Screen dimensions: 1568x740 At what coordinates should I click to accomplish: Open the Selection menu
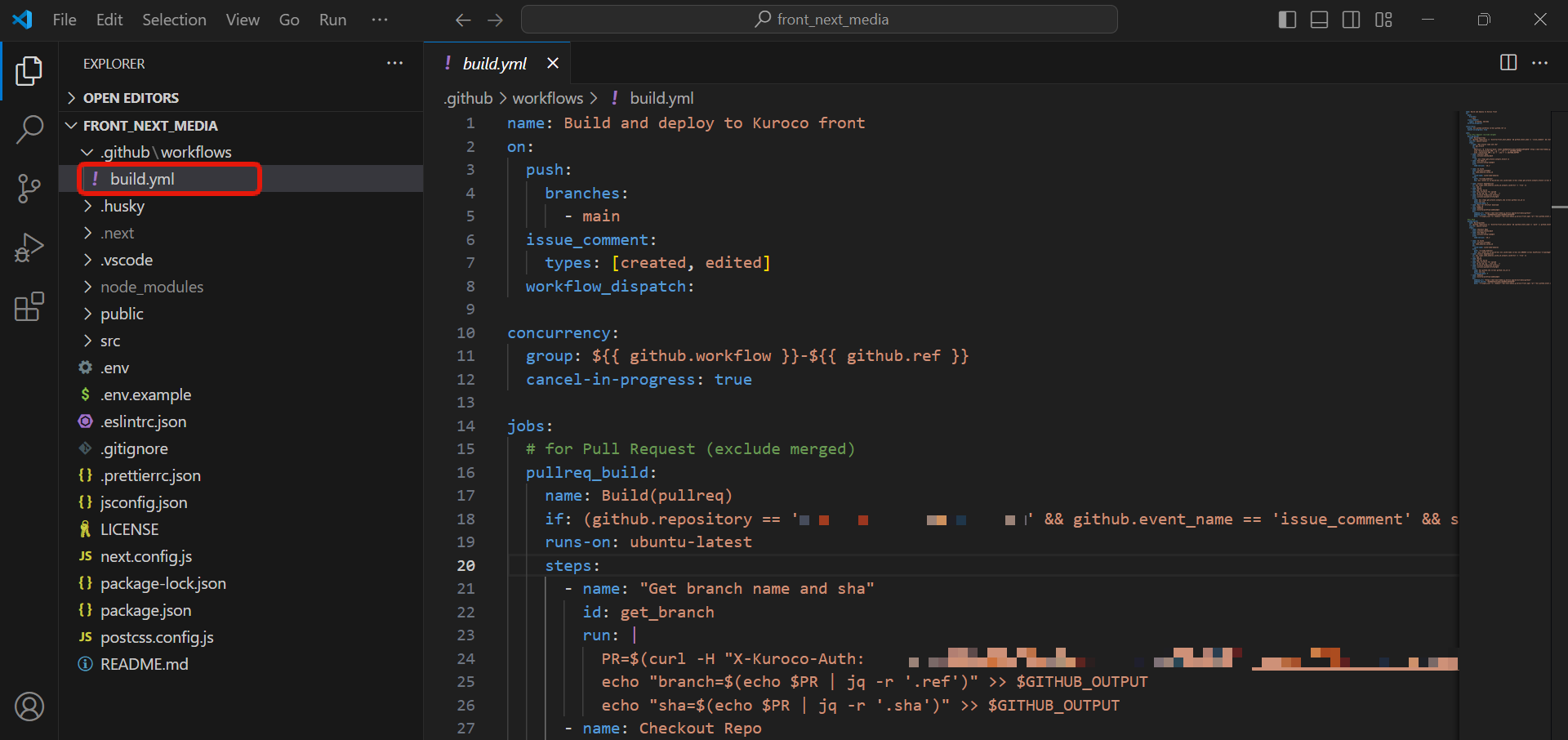(174, 20)
